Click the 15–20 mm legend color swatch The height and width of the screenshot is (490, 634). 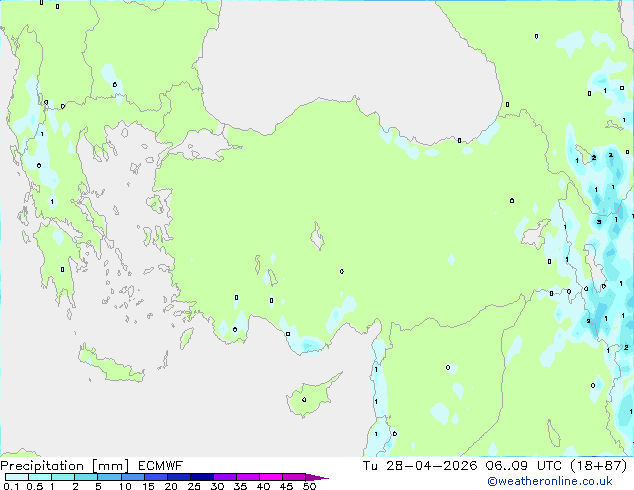click(155, 477)
